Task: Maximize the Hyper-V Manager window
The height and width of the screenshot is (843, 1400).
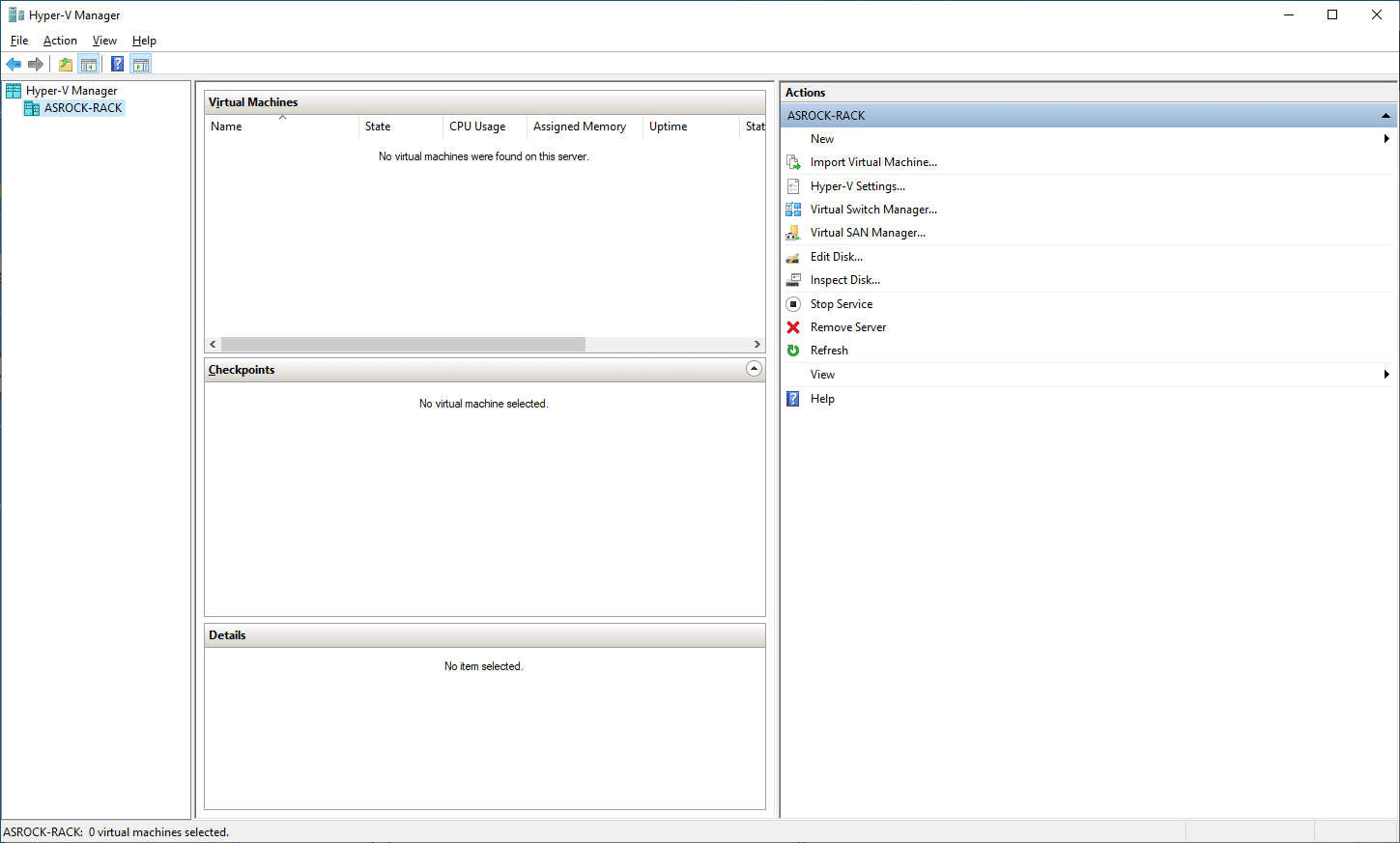Action: tap(1332, 14)
